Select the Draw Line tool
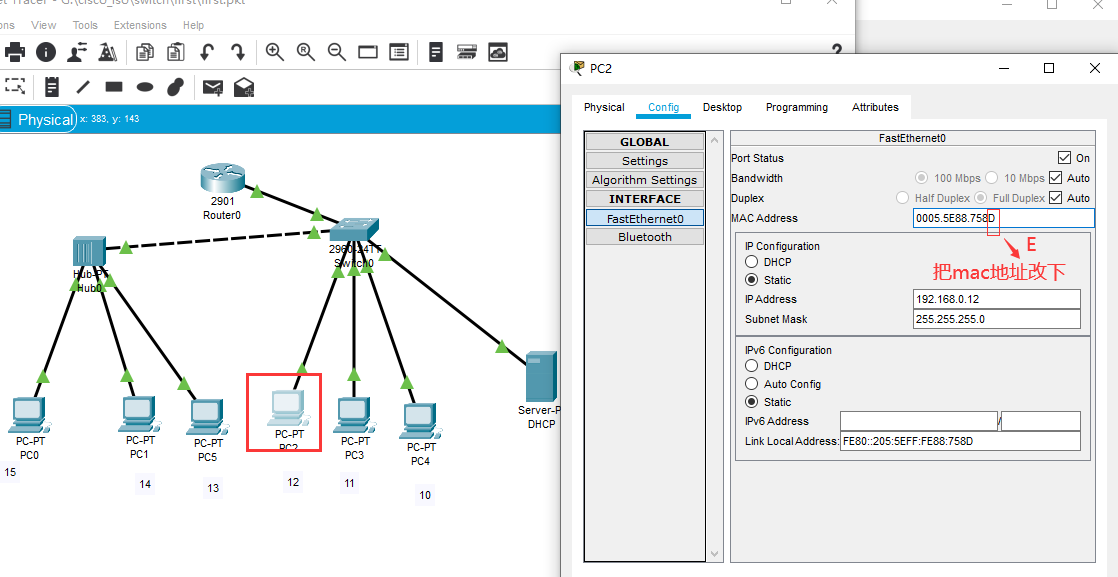The height and width of the screenshot is (577, 1118). pyautogui.click(x=83, y=87)
